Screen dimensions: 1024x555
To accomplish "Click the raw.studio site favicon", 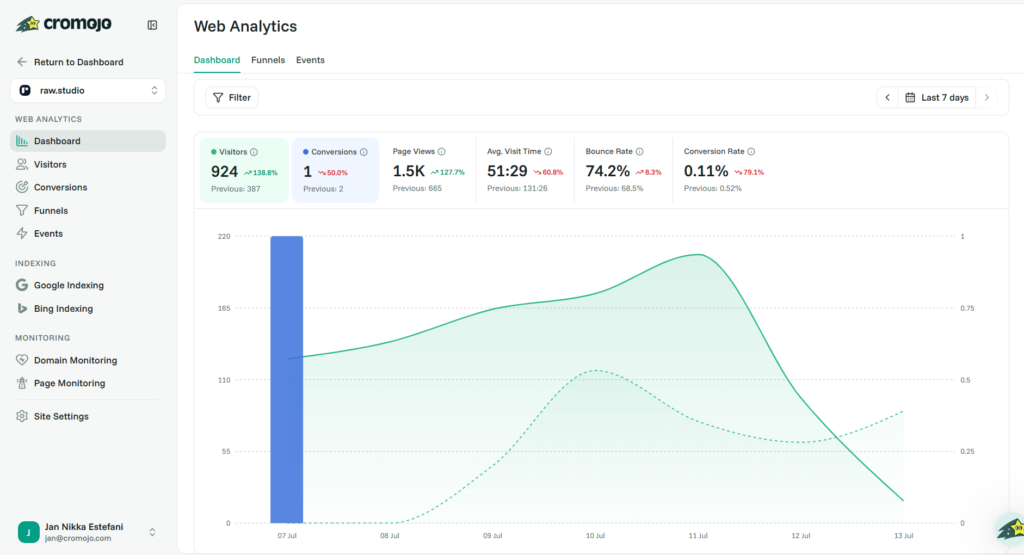I will 25,90.
